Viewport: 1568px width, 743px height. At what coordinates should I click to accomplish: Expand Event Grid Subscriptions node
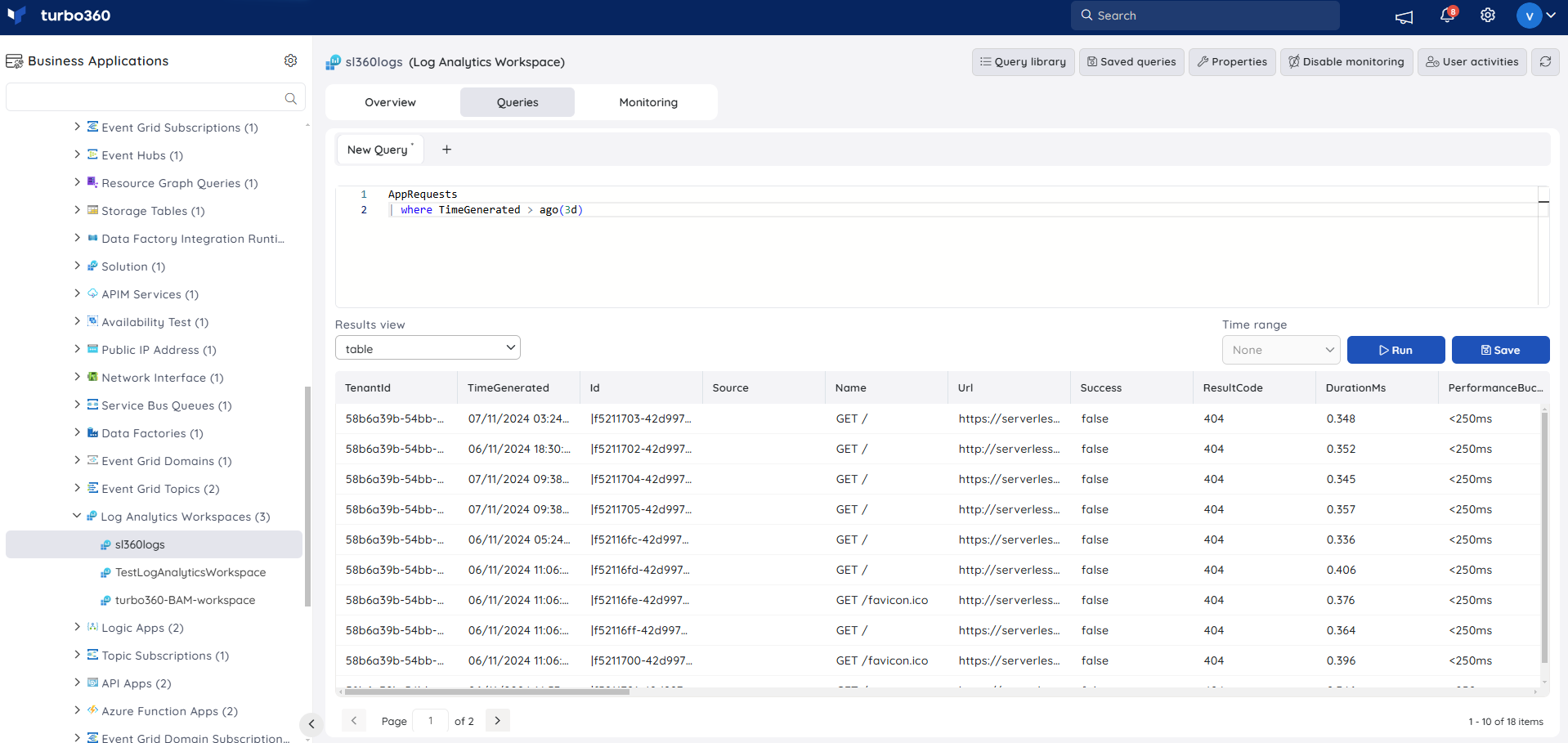pos(77,127)
